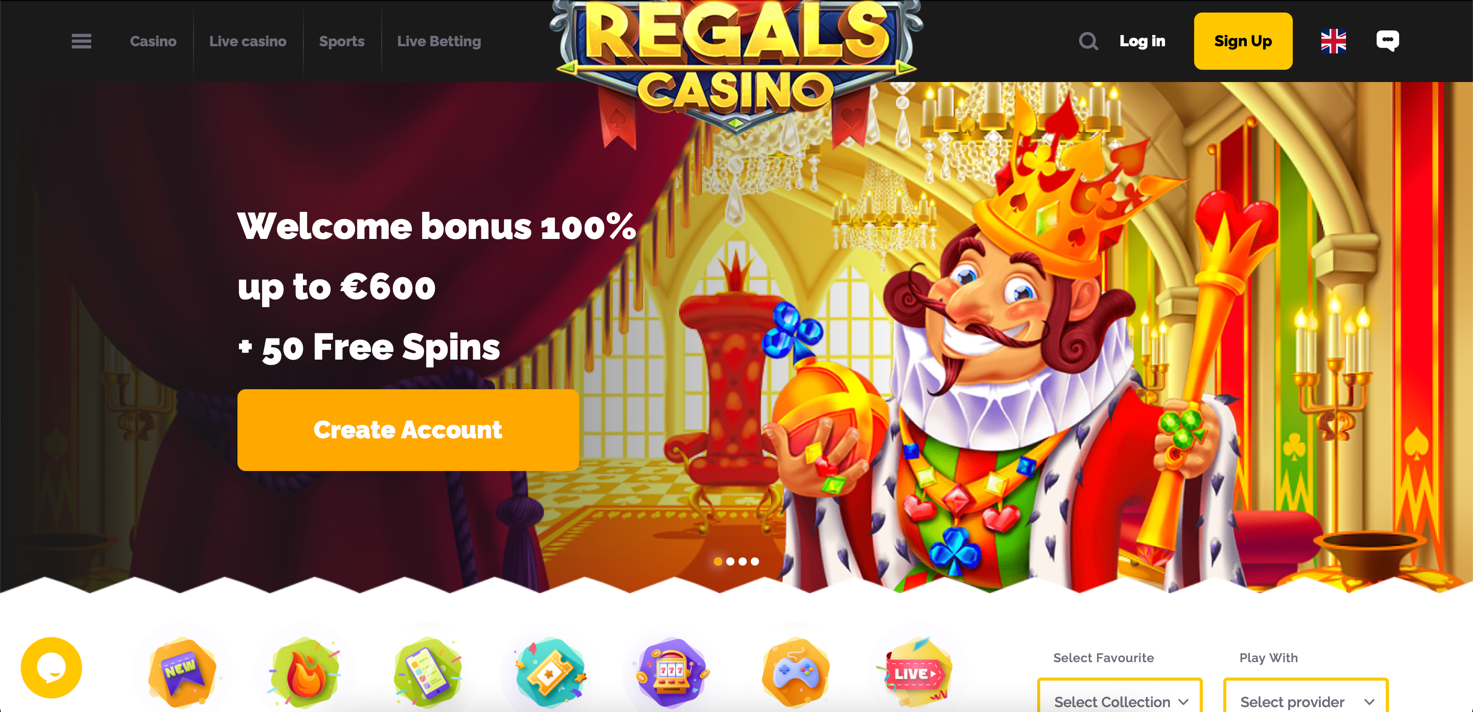The width and height of the screenshot is (1473, 712).
Task: Select the golden ticket category icon
Action: click(x=549, y=673)
